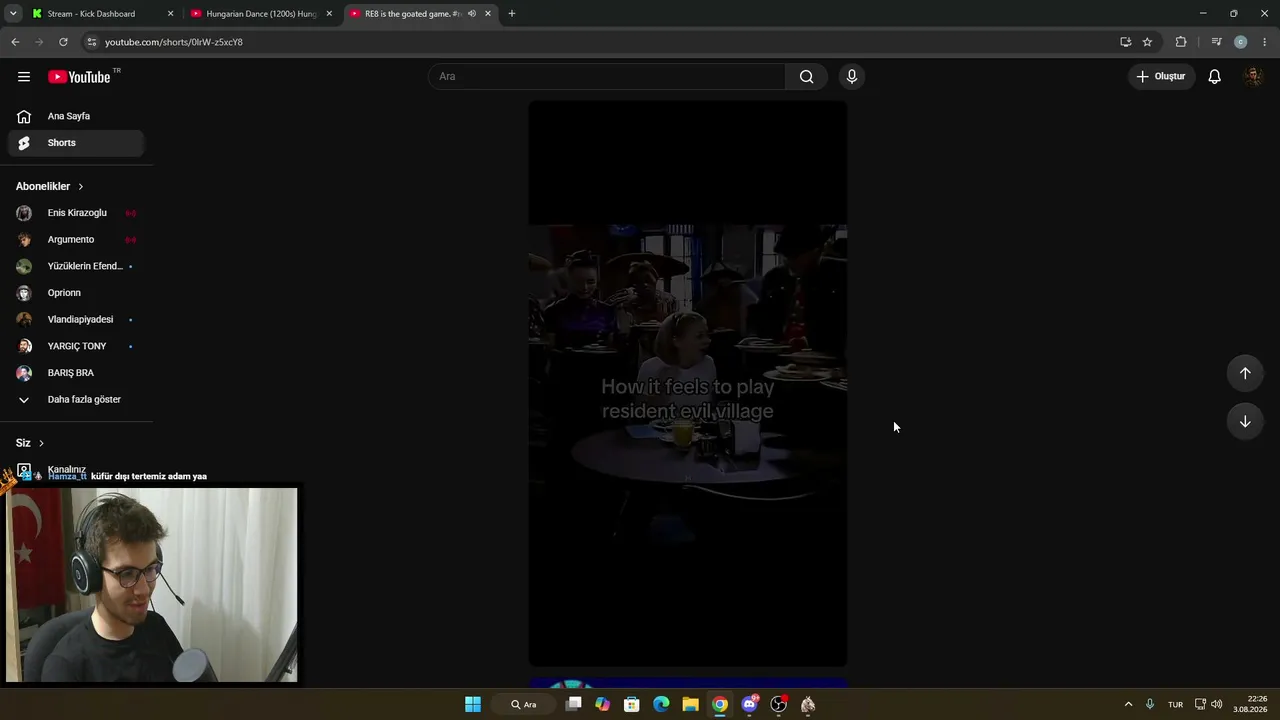1280x720 pixels.
Task: Go to next Short with down arrow
Action: pyautogui.click(x=1245, y=422)
